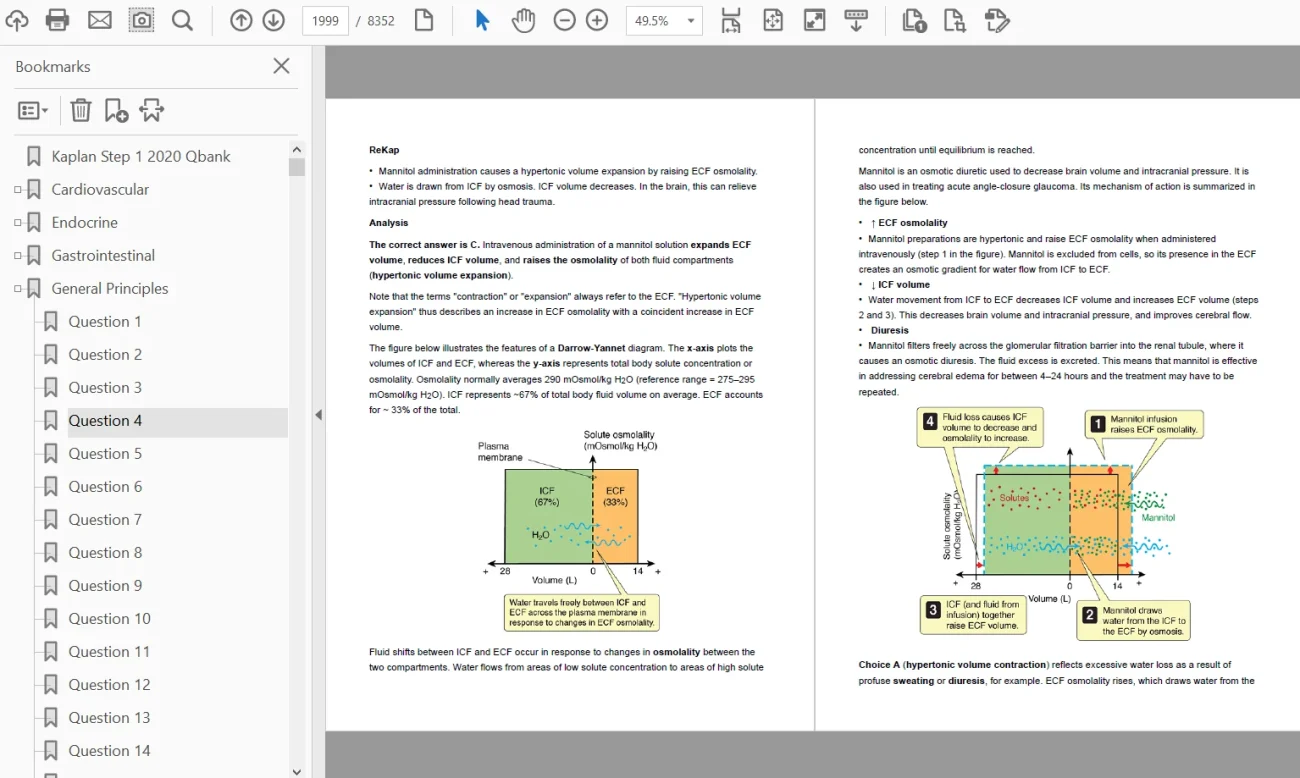Go to next page arrow
1300x778 pixels.
[x=273, y=20]
